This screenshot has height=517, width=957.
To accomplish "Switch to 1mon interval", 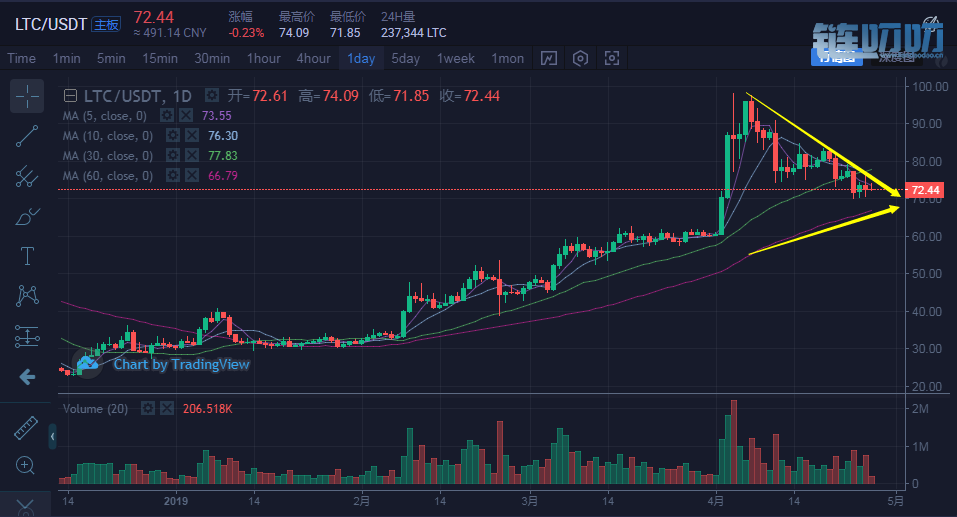I will 508,59.
